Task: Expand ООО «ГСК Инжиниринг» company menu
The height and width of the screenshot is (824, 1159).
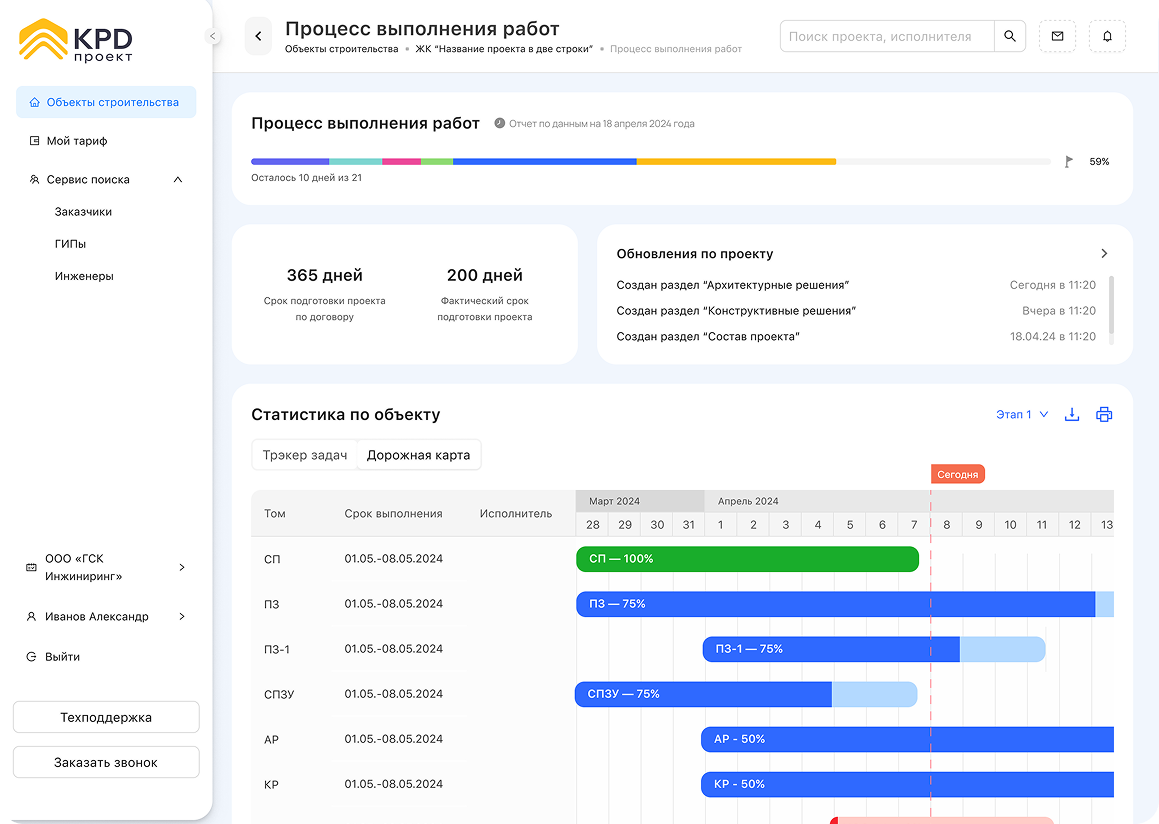Action: point(181,568)
